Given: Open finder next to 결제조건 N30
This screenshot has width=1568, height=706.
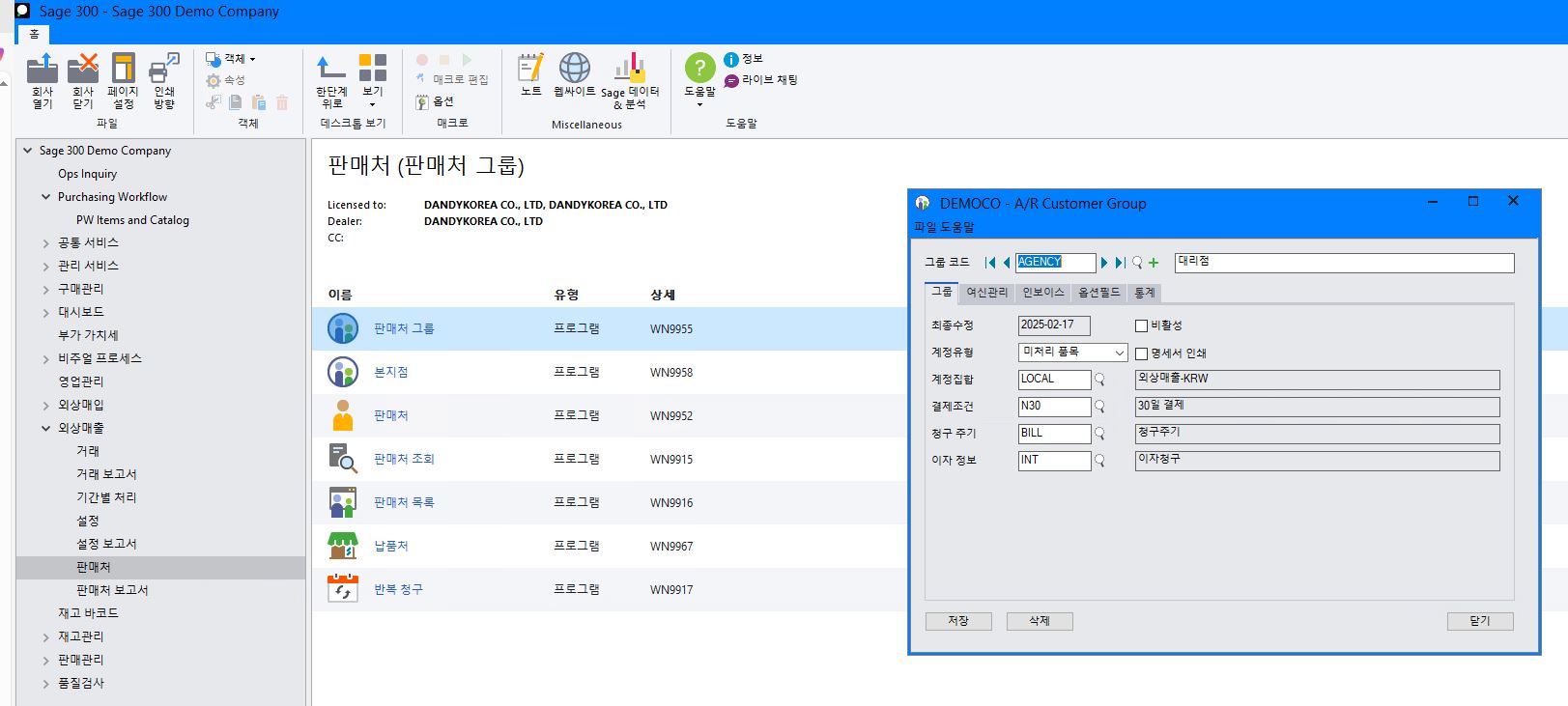Looking at the screenshot, I should click(x=1099, y=407).
